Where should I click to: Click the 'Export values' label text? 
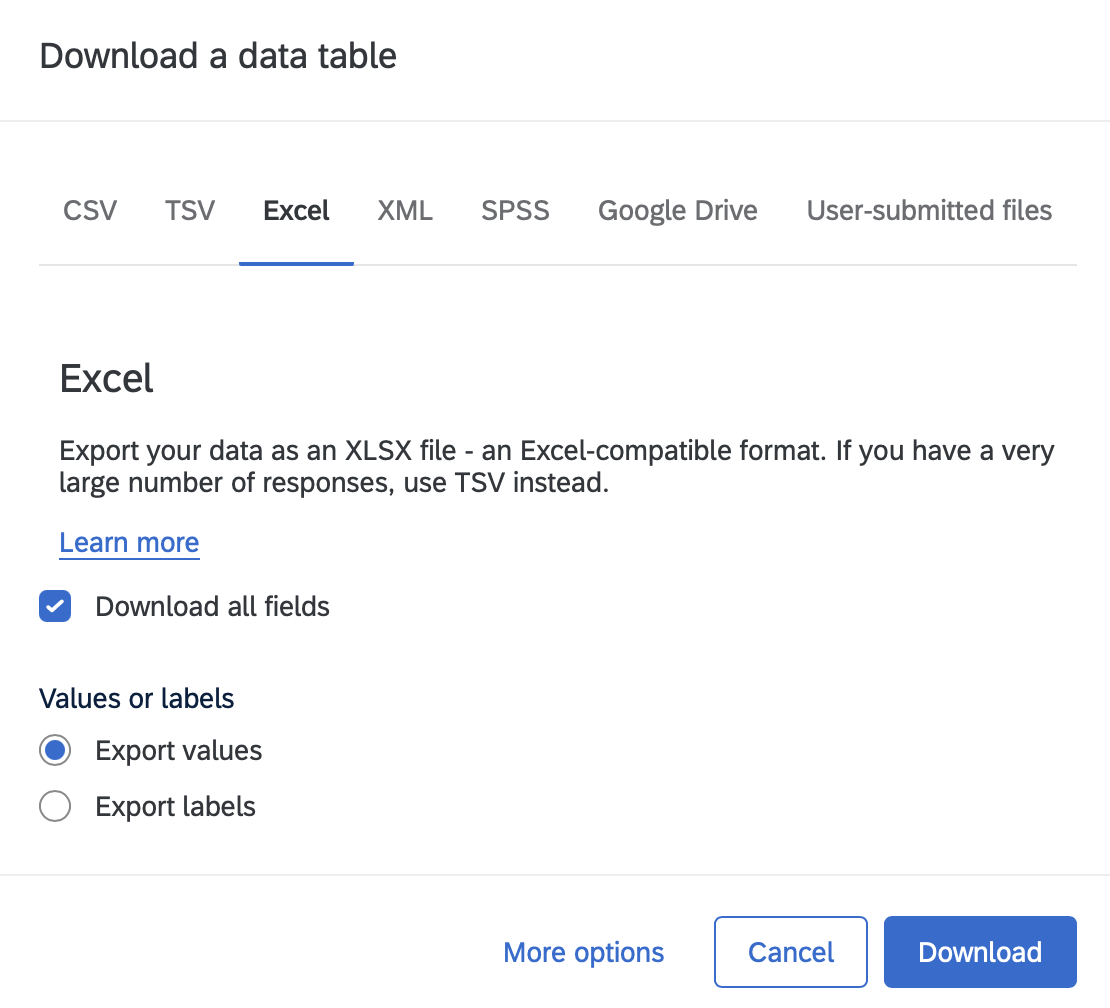pos(179,750)
